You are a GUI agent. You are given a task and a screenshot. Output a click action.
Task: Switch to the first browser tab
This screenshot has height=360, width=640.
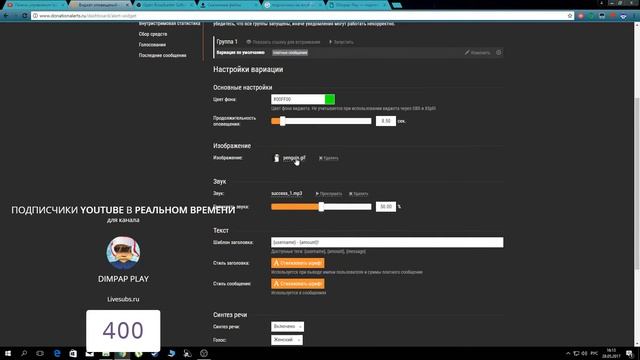click(x=35, y=4)
